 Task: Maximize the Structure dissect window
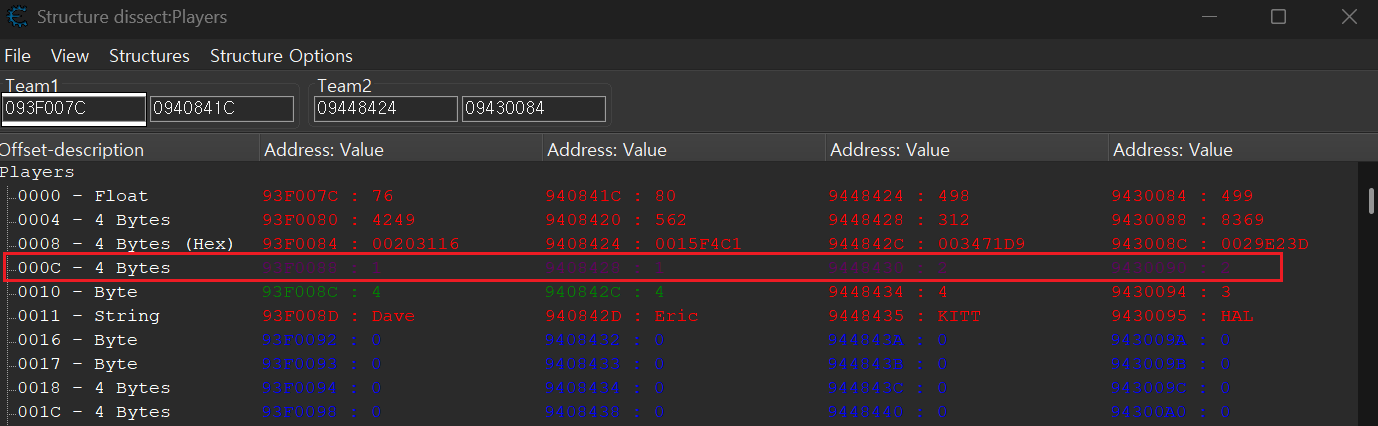coord(1278,17)
